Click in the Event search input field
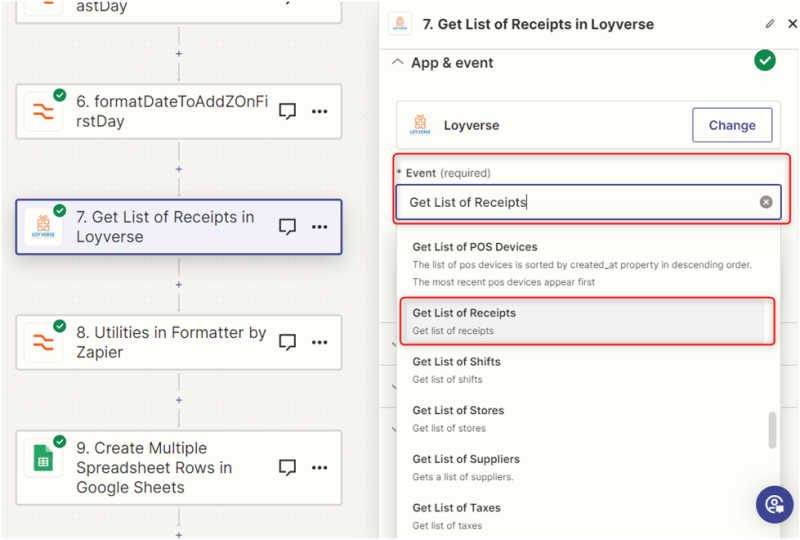800x540 pixels. click(x=578, y=202)
